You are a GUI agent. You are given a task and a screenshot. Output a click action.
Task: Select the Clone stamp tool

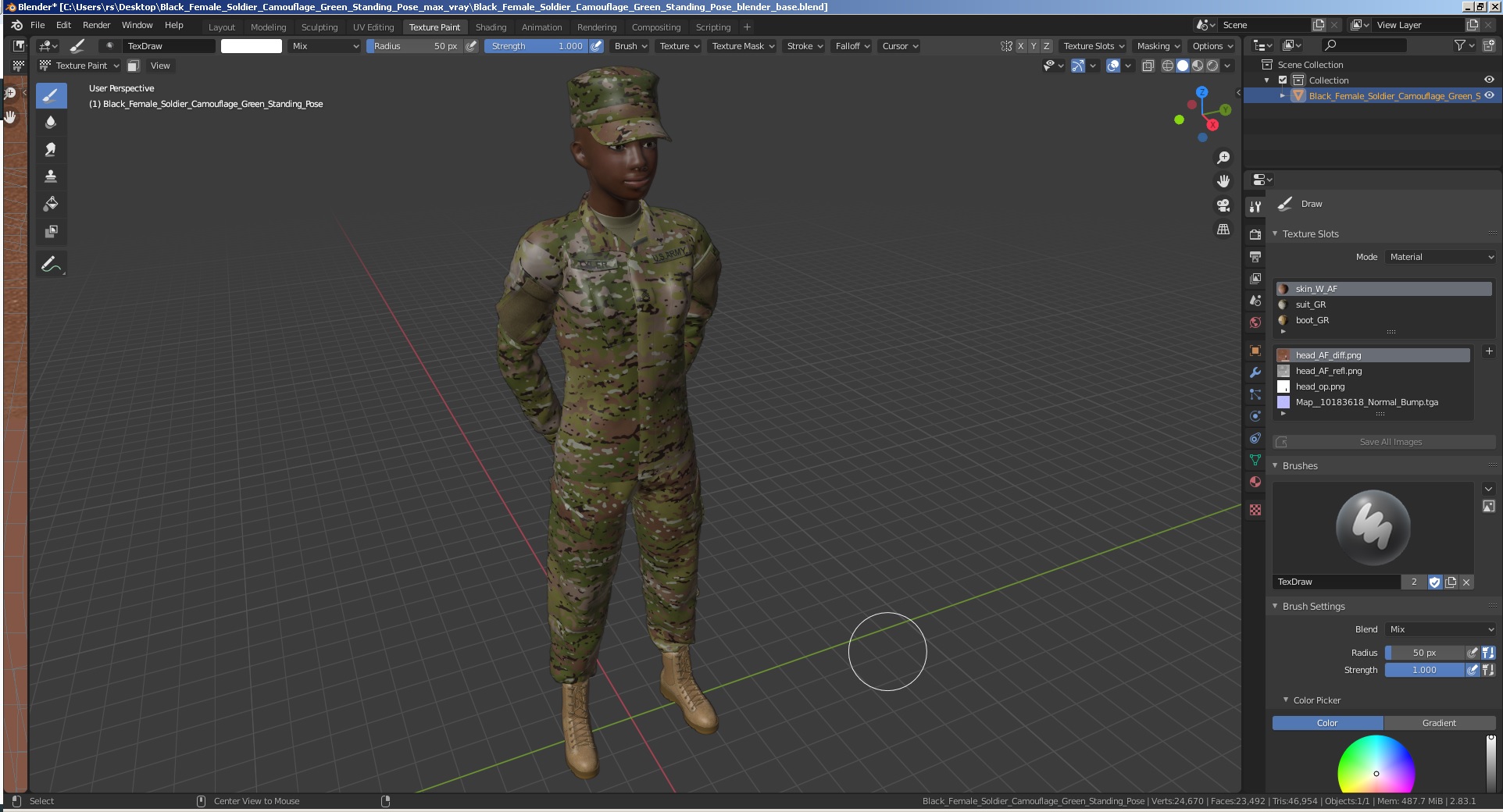tap(51, 176)
